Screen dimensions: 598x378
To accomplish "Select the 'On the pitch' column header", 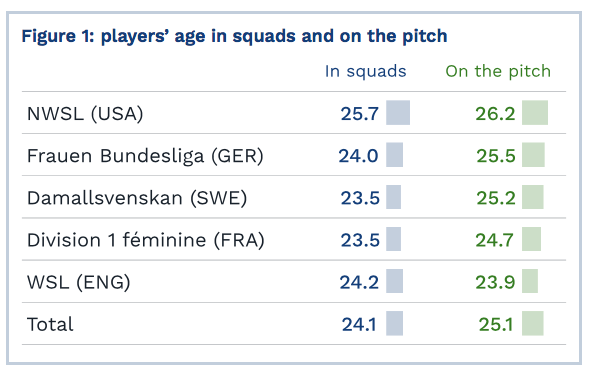I will pos(498,71).
